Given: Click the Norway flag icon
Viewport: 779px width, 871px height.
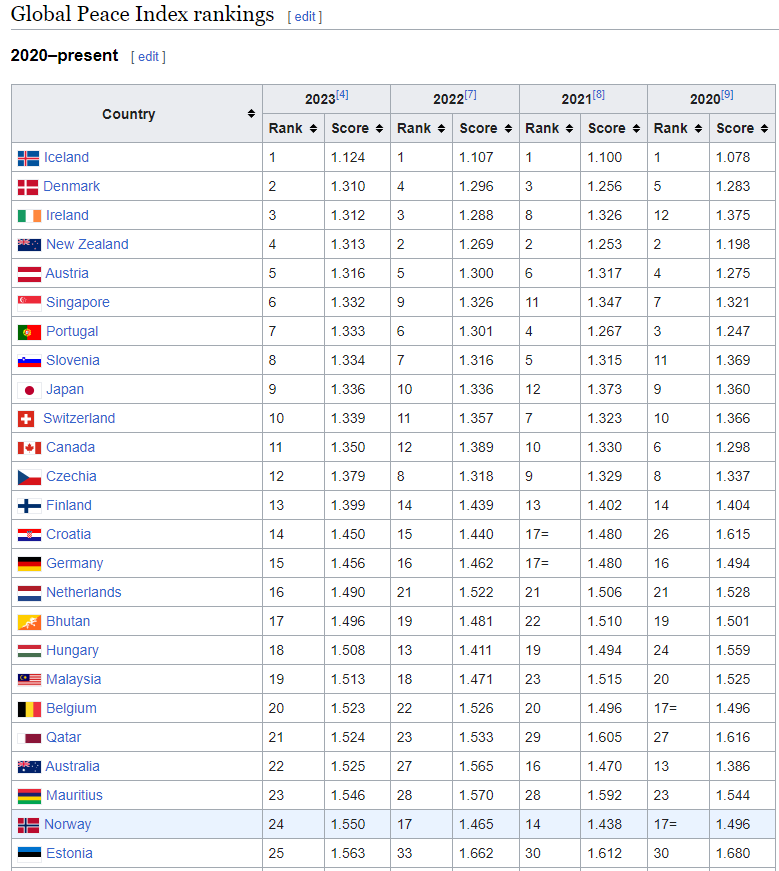Looking at the screenshot, I should [28, 825].
